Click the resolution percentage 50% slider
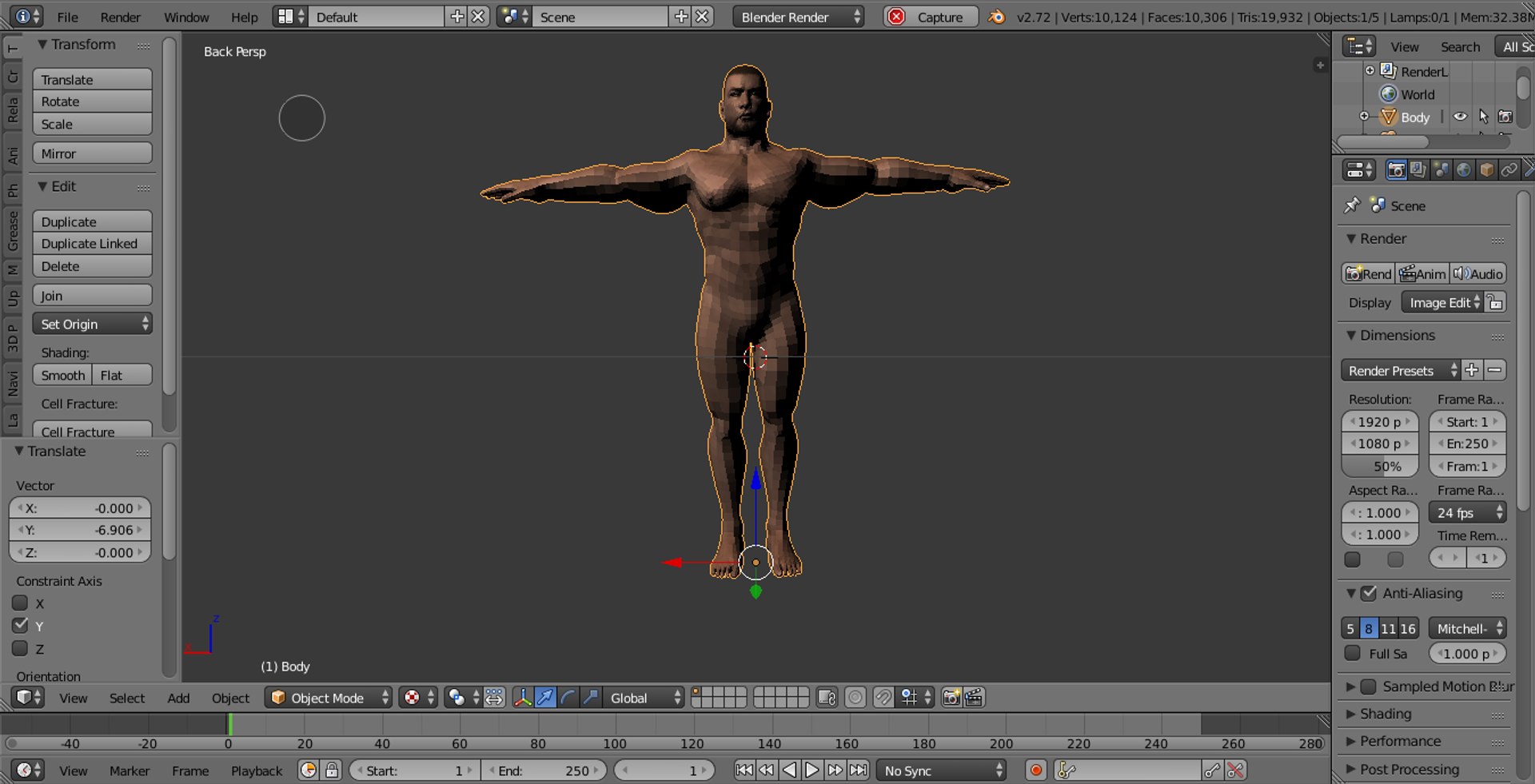 tap(1380, 466)
